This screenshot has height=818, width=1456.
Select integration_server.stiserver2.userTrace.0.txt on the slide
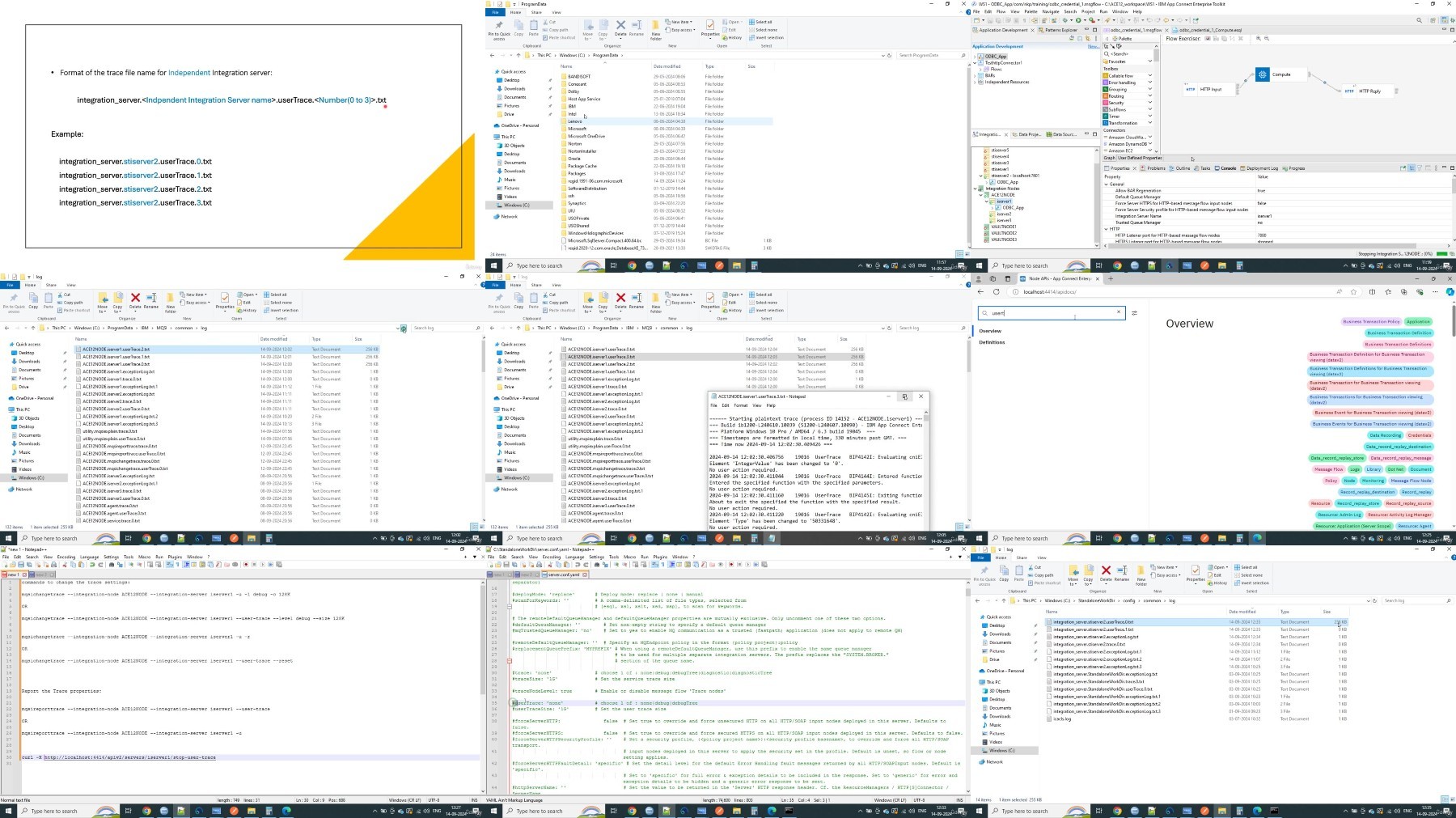(x=135, y=161)
